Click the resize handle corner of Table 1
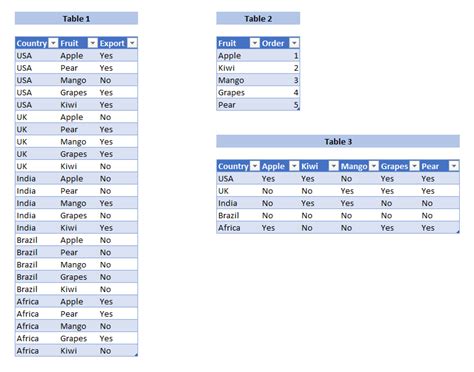The width and height of the screenshot is (474, 372). 136,355
